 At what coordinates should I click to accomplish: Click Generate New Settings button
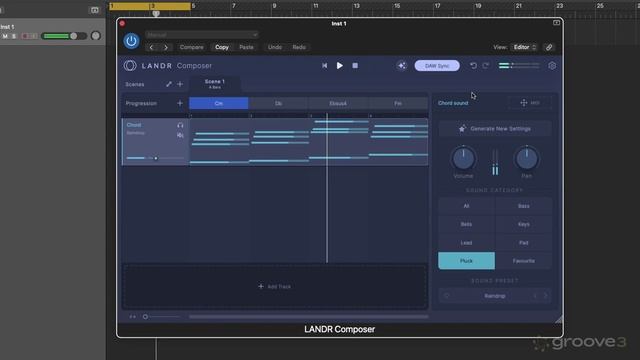pyautogui.click(x=495, y=129)
